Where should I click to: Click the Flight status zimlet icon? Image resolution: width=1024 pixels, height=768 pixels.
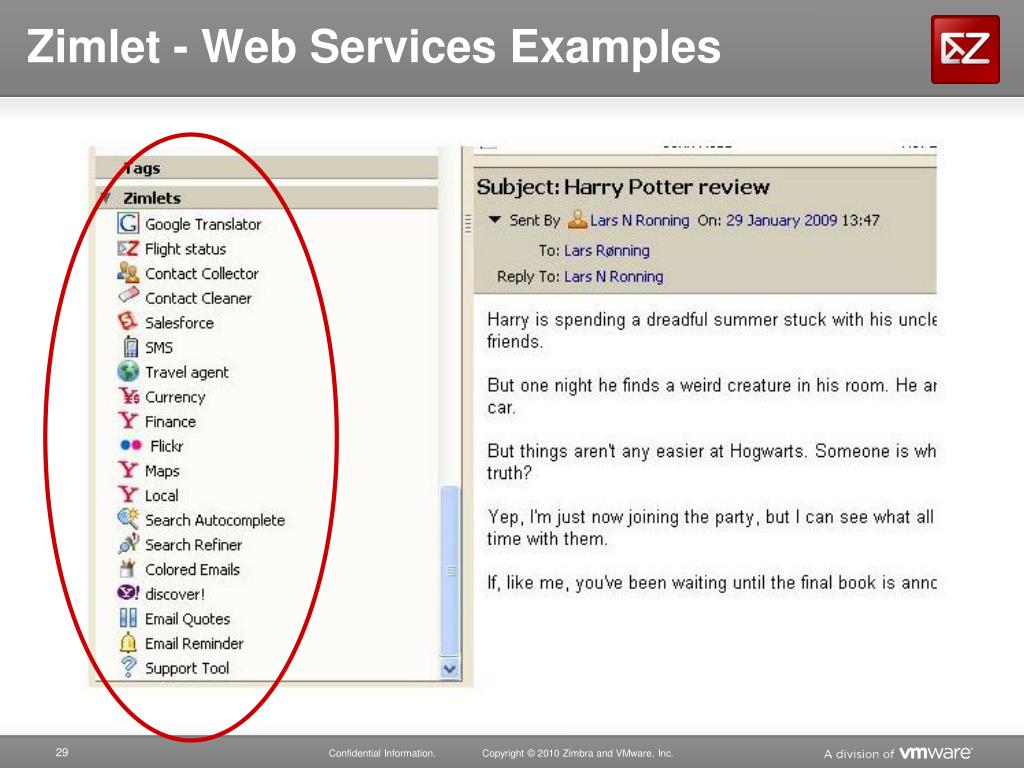[128, 249]
